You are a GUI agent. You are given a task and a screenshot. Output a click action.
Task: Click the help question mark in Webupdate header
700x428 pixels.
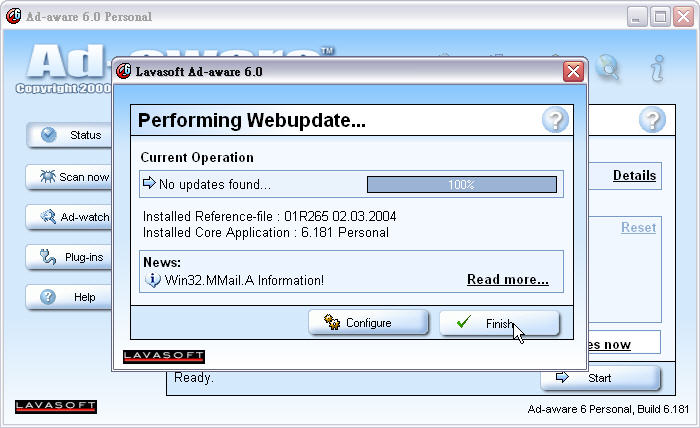[x=555, y=120]
